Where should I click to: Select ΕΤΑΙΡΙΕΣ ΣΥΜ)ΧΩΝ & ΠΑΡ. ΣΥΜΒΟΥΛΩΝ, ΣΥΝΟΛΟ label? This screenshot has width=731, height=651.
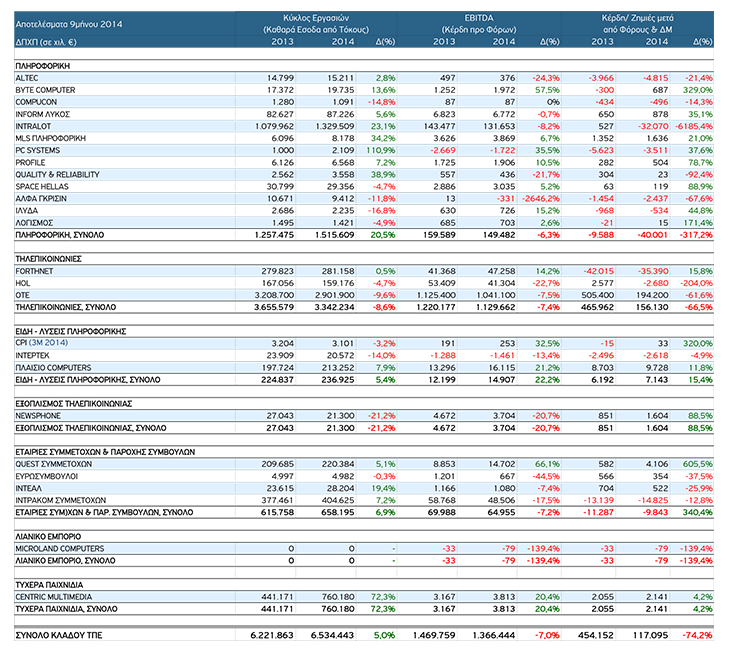(104, 512)
